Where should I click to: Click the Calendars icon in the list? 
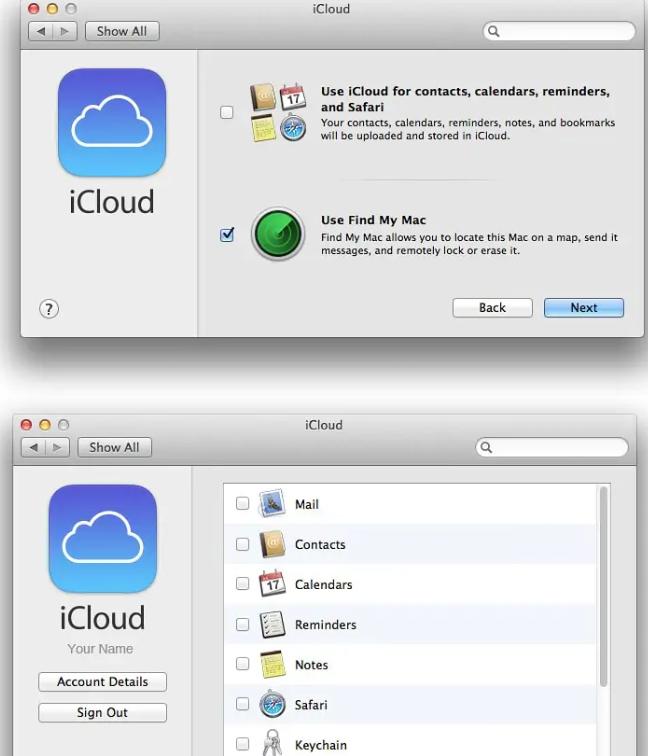pos(272,584)
